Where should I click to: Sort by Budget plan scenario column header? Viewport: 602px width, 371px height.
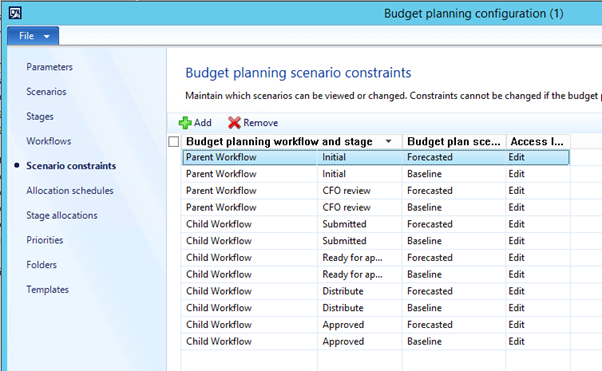[x=454, y=141]
